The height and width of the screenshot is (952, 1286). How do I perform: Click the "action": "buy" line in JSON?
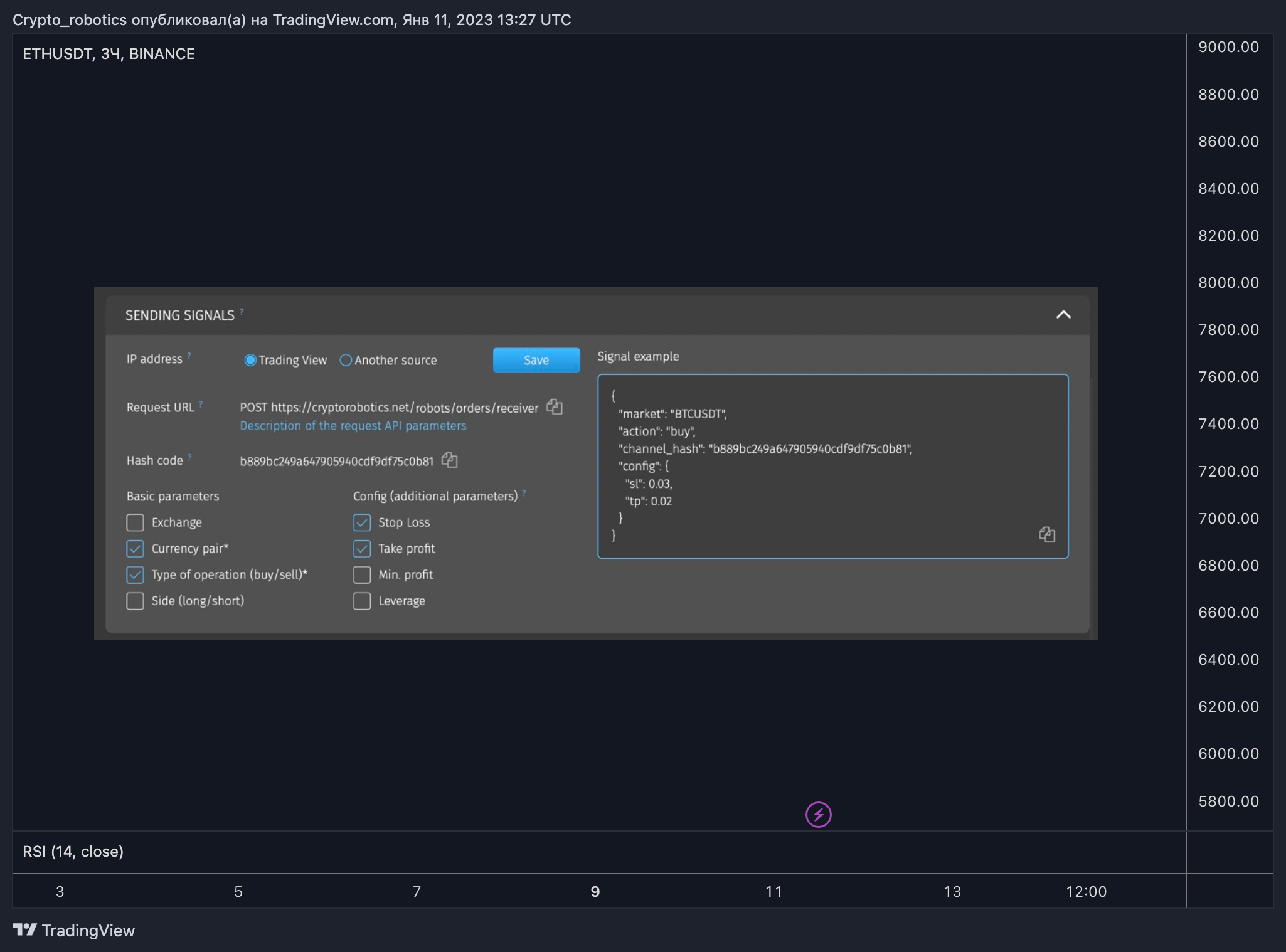(657, 431)
